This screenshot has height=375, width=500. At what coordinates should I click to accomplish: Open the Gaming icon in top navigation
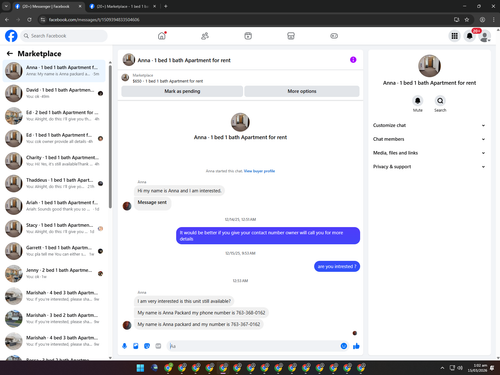coord(334,36)
